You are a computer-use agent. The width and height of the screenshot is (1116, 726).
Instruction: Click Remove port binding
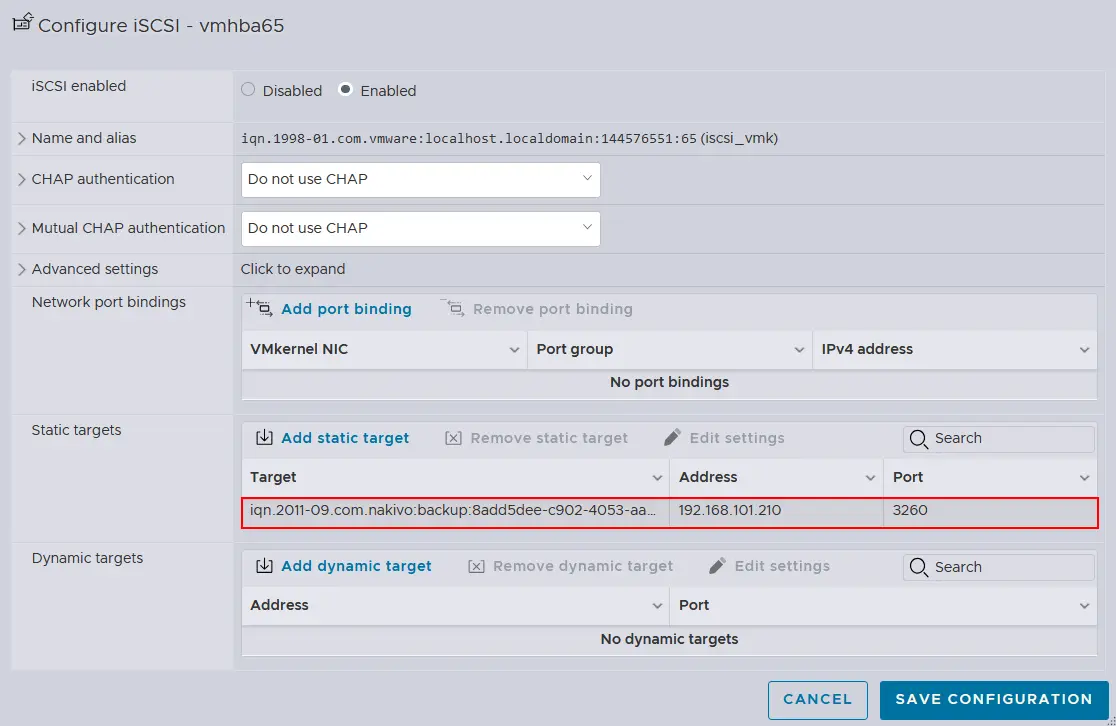552,309
